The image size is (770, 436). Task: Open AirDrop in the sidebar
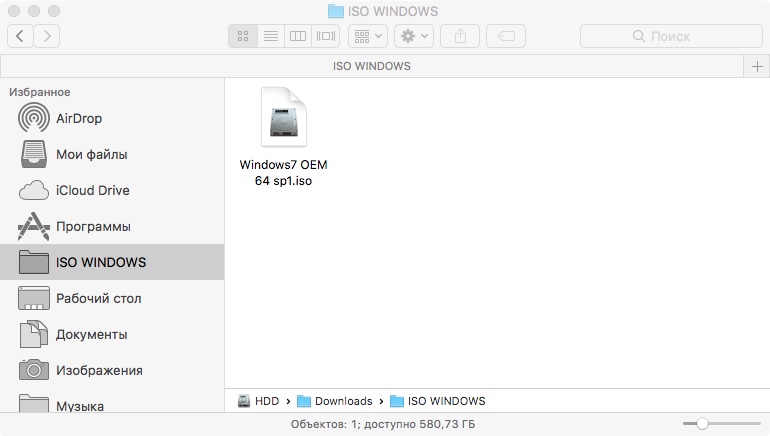(x=112, y=118)
